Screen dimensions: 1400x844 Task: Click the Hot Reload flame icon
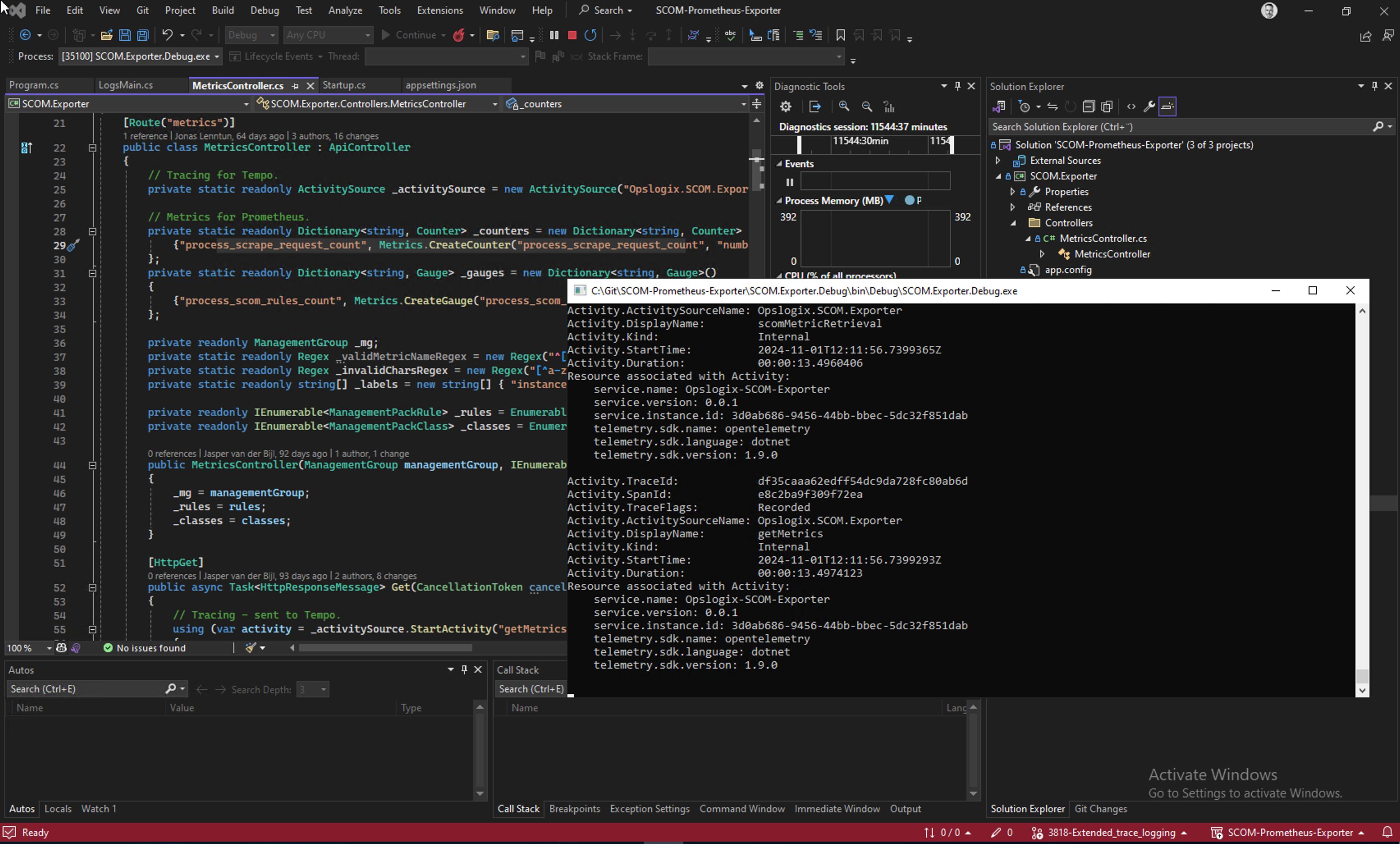(x=459, y=35)
